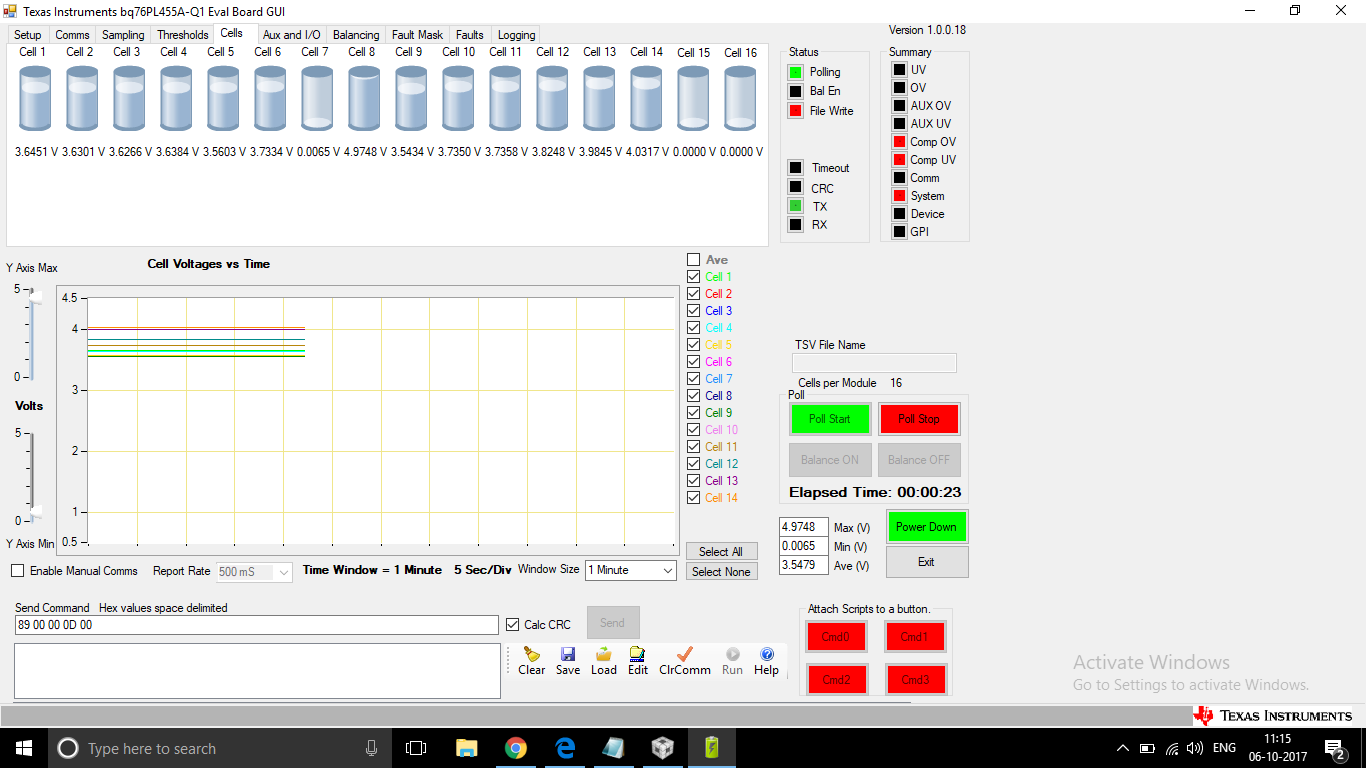This screenshot has height=768, width=1366.
Task: Open the Sampling tab
Action: click(x=124, y=35)
